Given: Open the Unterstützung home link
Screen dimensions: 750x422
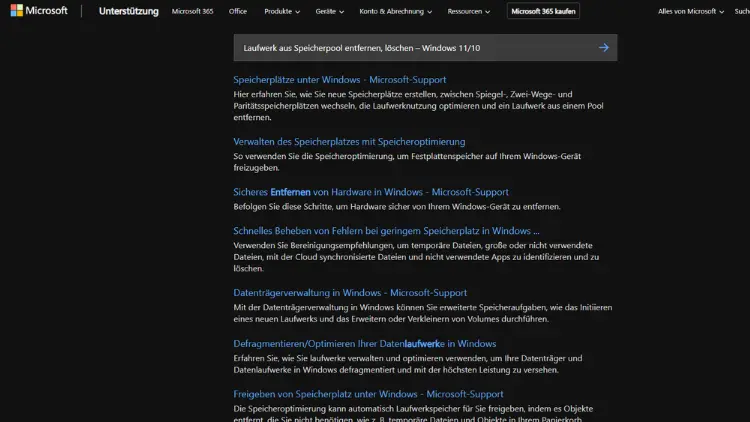Looking at the screenshot, I should [128, 11].
